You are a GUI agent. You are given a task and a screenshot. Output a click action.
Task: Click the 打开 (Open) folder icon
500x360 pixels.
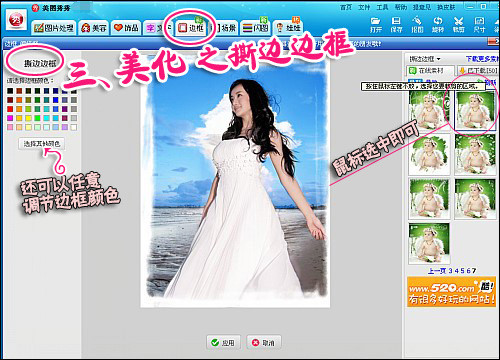pos(376,25)
